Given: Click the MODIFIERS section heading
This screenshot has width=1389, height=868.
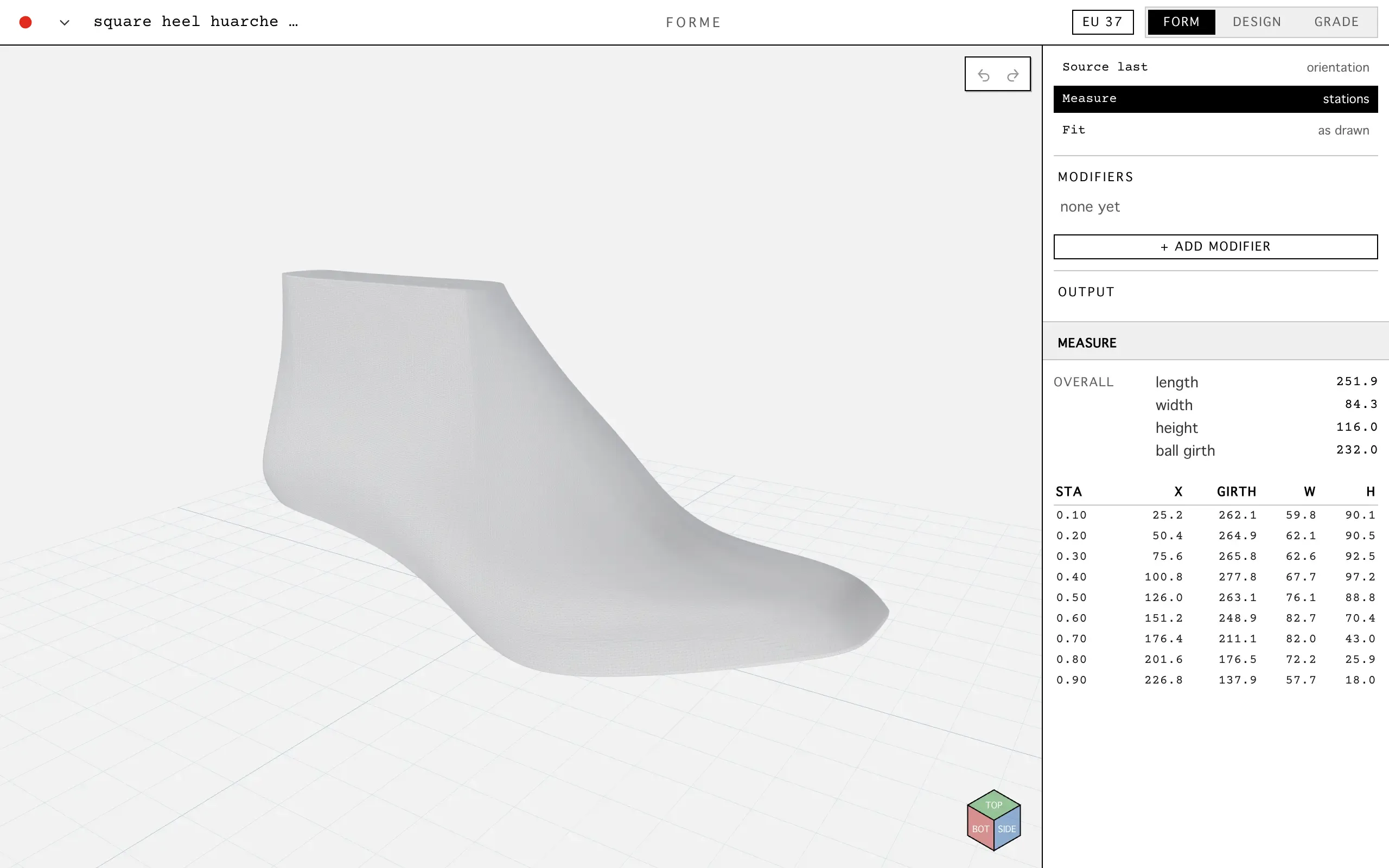Looking at the screenshot, I should 1095,177.
